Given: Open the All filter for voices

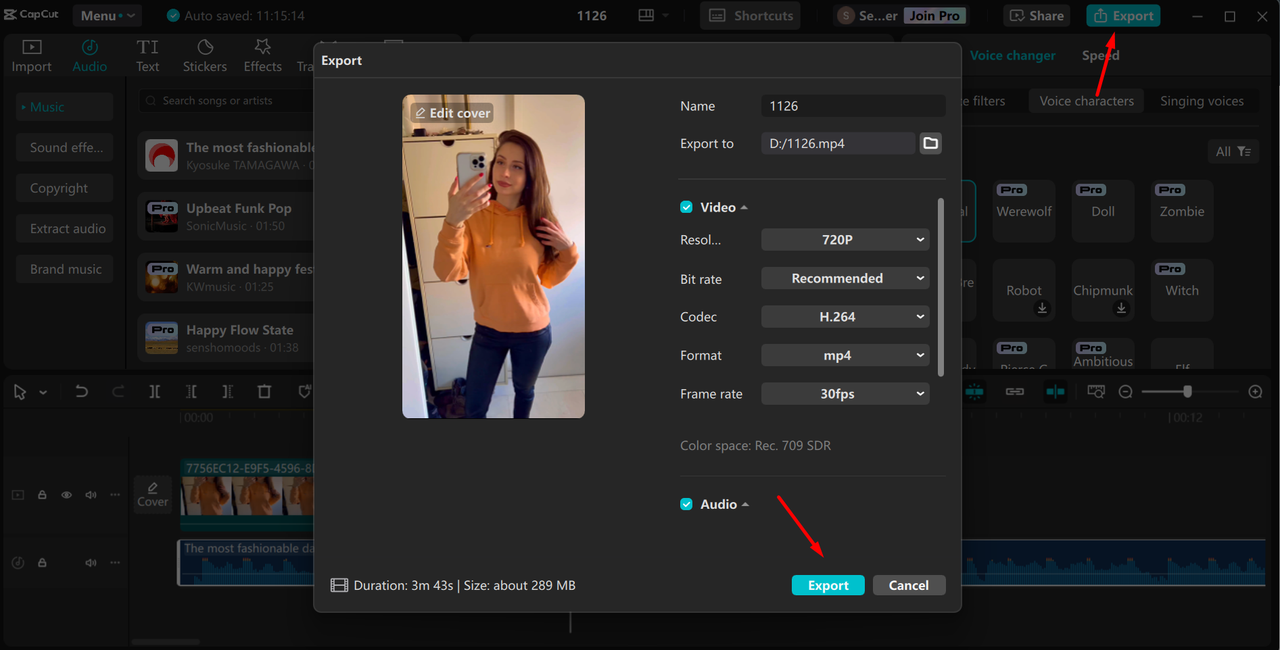Looking at the screenshot, I should tap(1233, 151).
